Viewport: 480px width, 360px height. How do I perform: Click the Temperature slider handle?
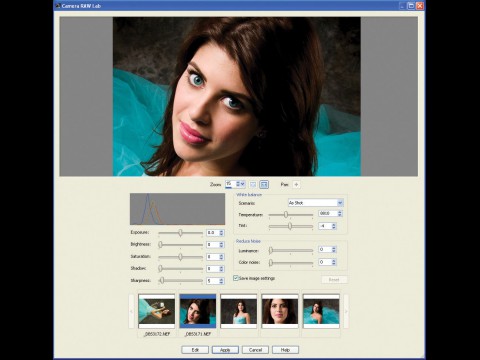point(286,215)
